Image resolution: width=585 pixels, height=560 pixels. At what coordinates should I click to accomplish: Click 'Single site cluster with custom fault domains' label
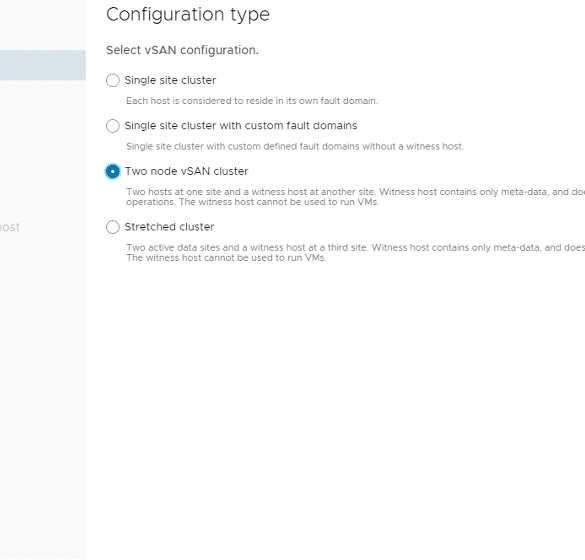(241, 126)
